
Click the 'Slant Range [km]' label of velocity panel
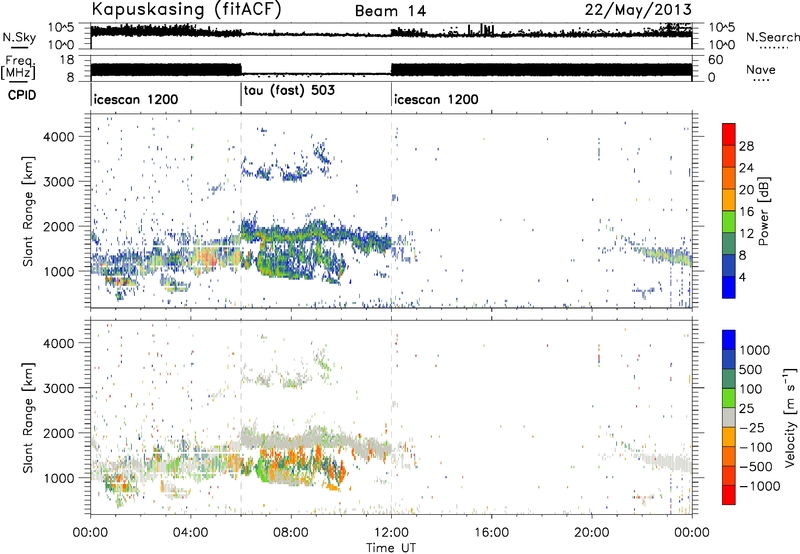[x=28, y=417]
